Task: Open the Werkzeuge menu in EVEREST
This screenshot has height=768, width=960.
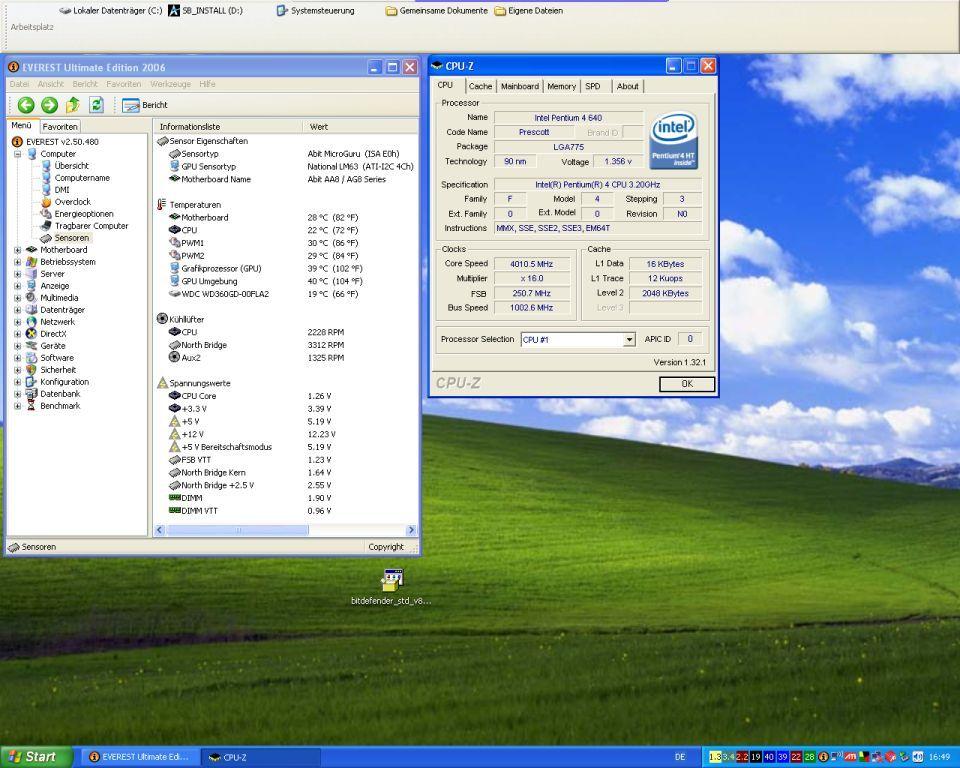Action: point(170,84)
